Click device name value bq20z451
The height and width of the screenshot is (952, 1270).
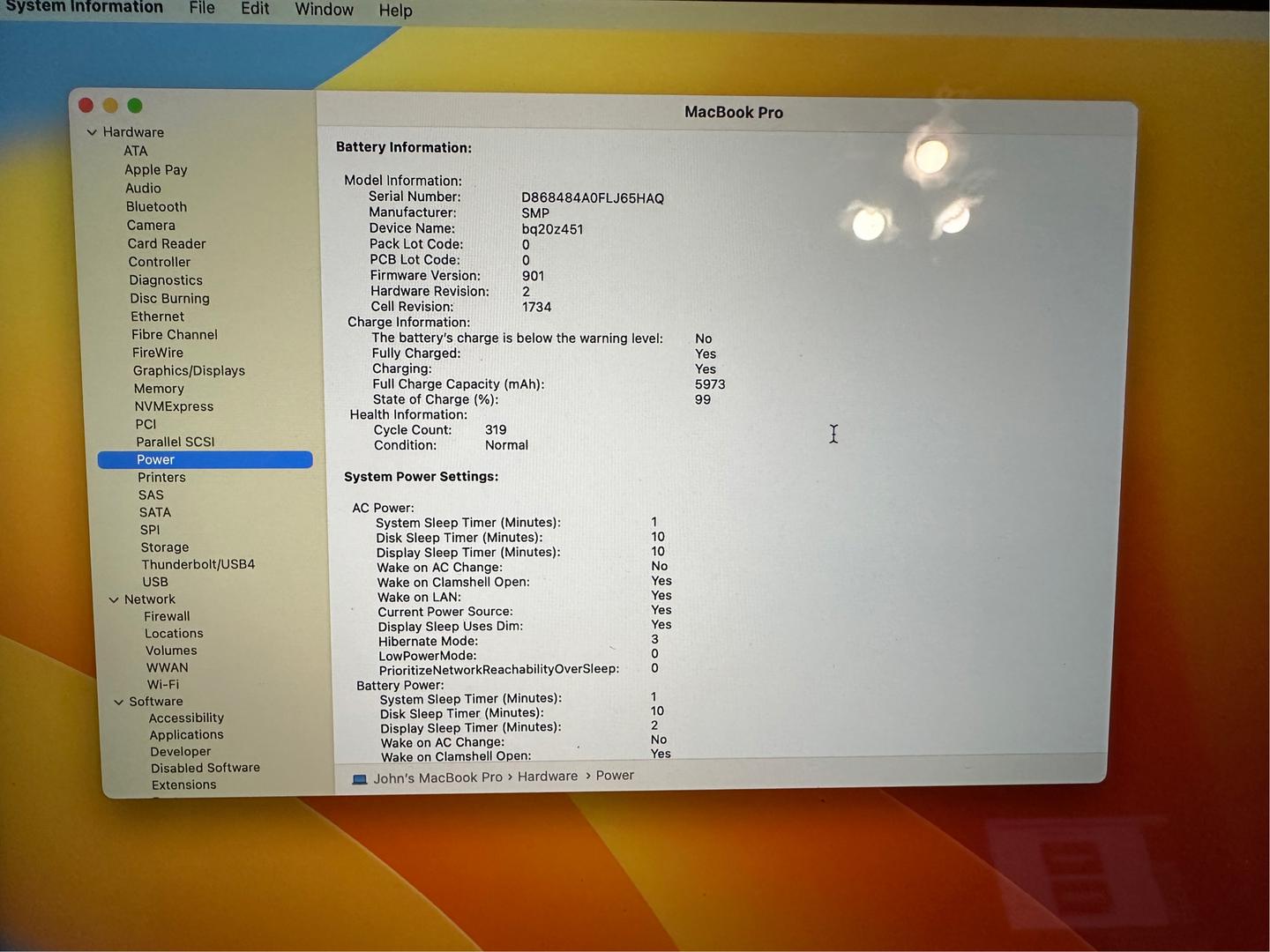pyautogui.click(x=552, y=229)
